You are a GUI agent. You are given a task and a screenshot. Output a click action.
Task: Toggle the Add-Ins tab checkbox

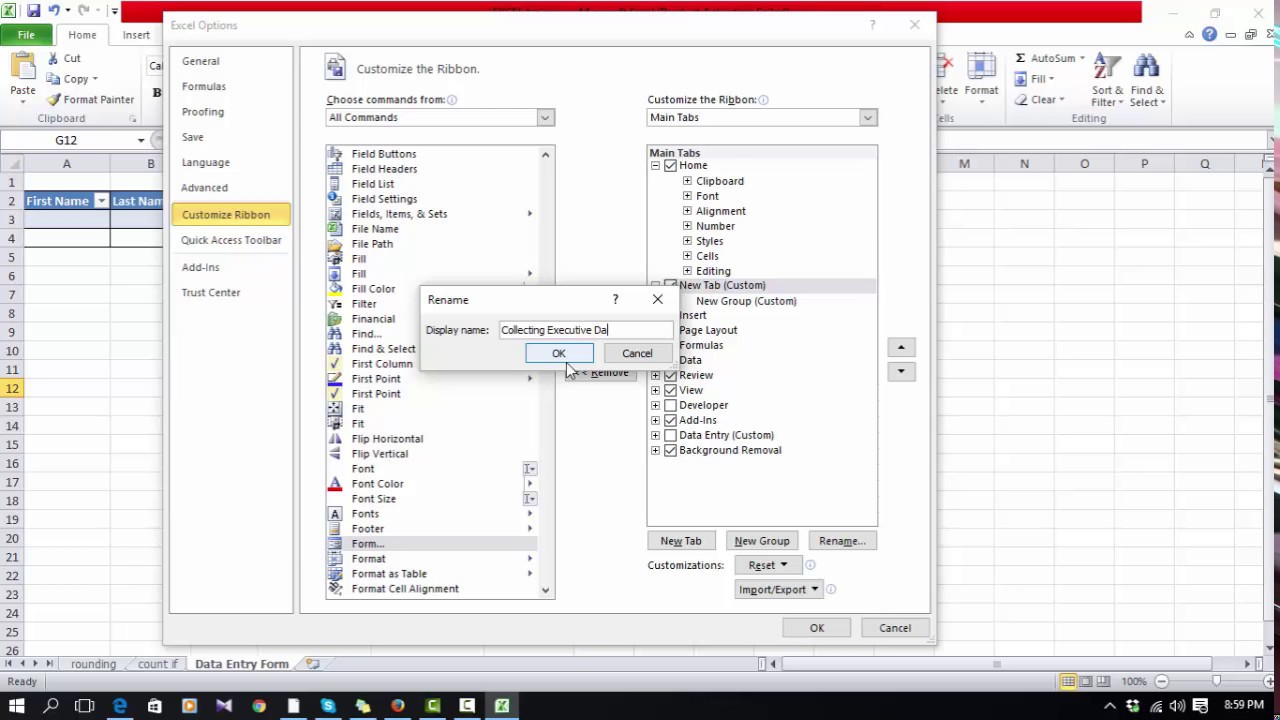click(x=670, y=420)
